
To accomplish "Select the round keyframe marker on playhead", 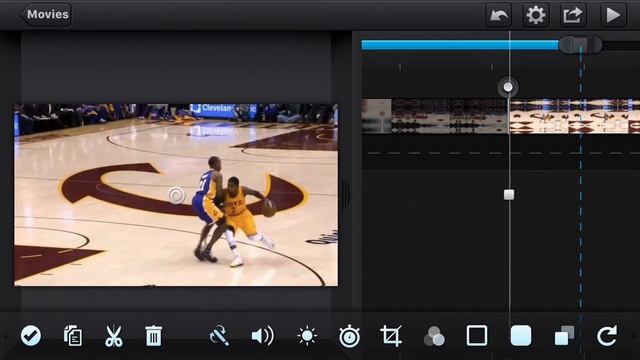I will 508,87.
